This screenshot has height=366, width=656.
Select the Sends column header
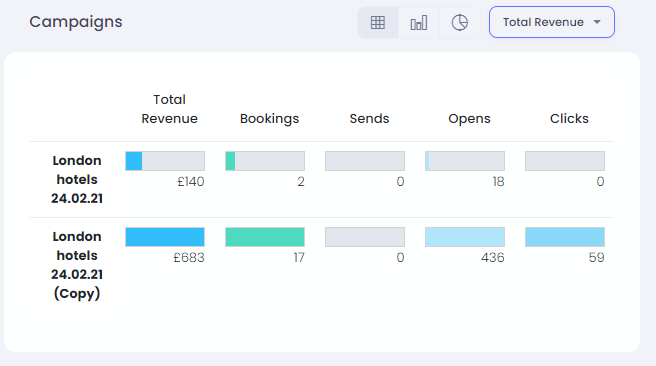(369, 119)
